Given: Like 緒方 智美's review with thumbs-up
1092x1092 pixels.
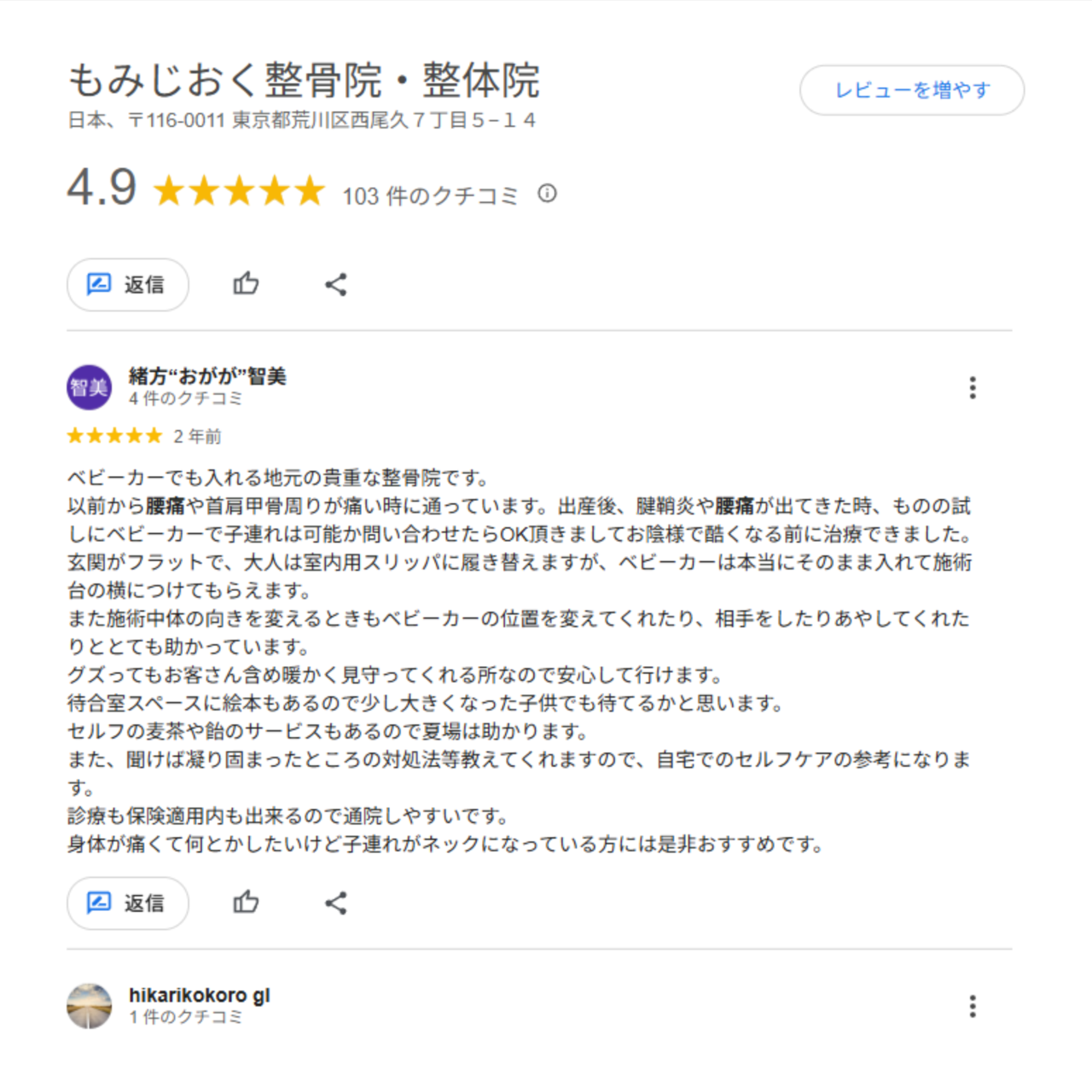Looking at the screenshot, I should [246, 903].
